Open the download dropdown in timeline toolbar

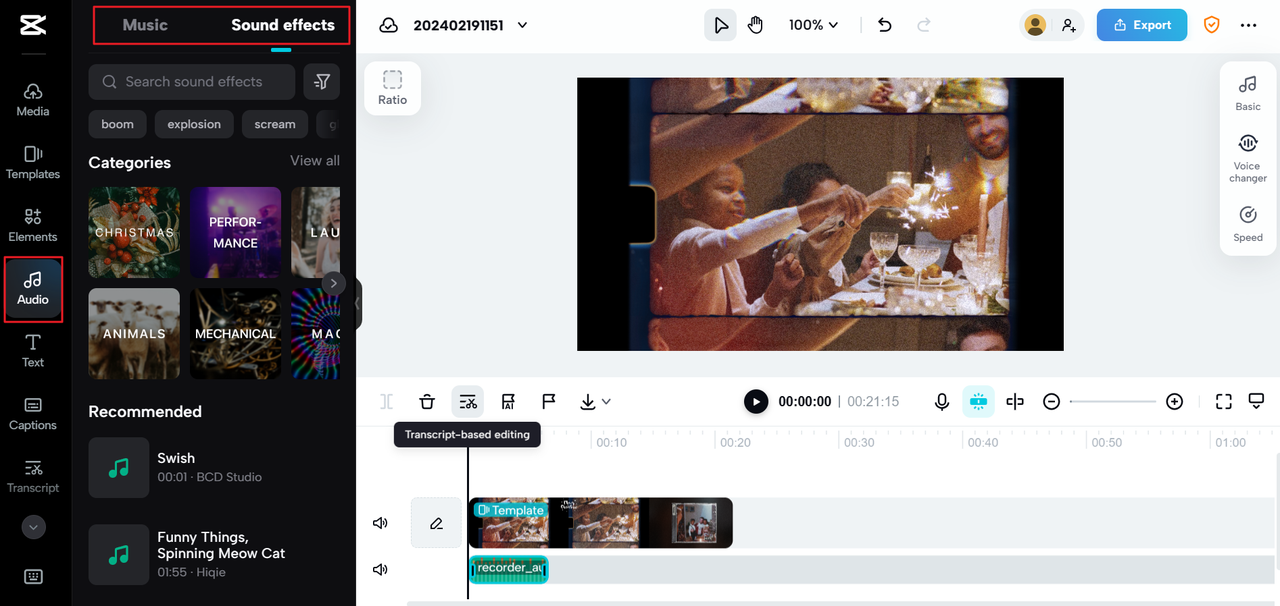(595, 402)
